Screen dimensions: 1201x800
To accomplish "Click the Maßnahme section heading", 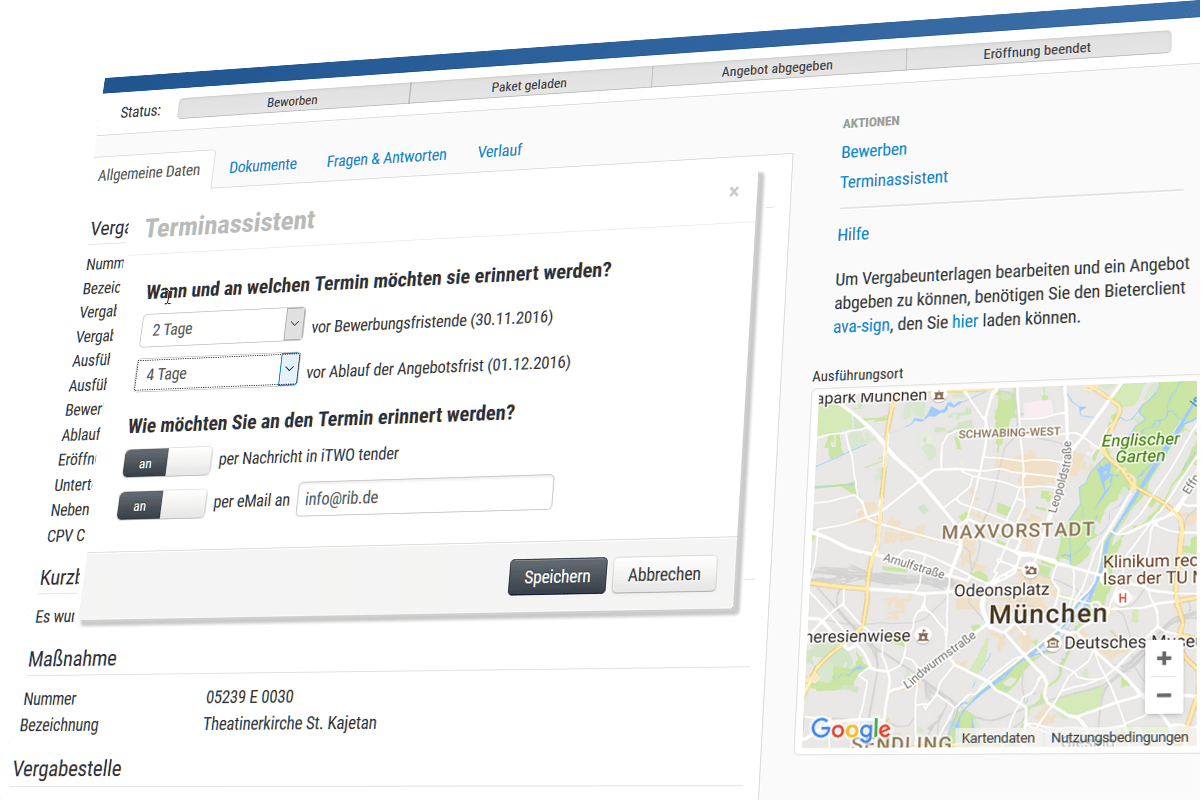I will coord(72,659).
